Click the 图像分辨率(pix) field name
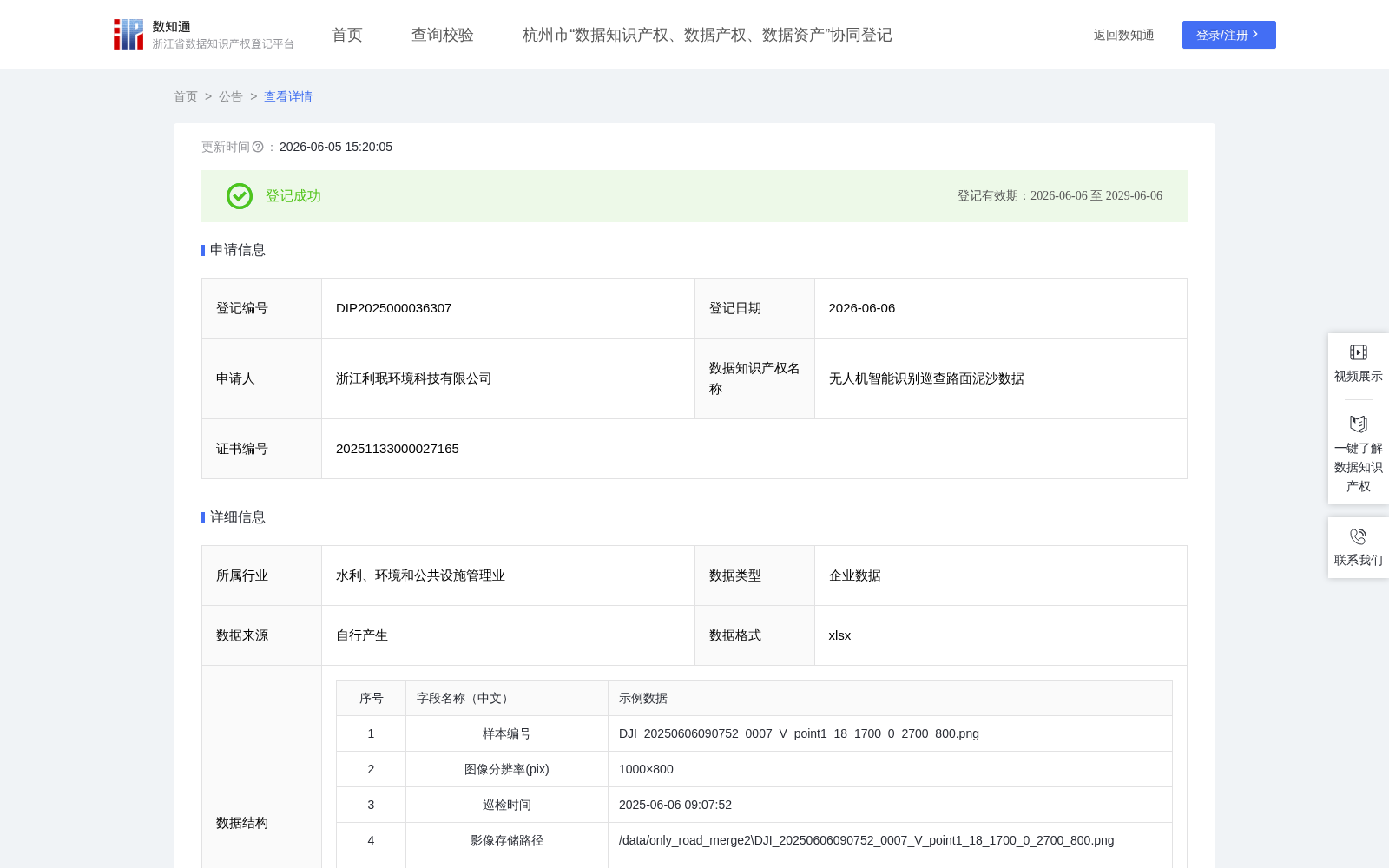Screen dimensions: 1389x868 (507, 769)
